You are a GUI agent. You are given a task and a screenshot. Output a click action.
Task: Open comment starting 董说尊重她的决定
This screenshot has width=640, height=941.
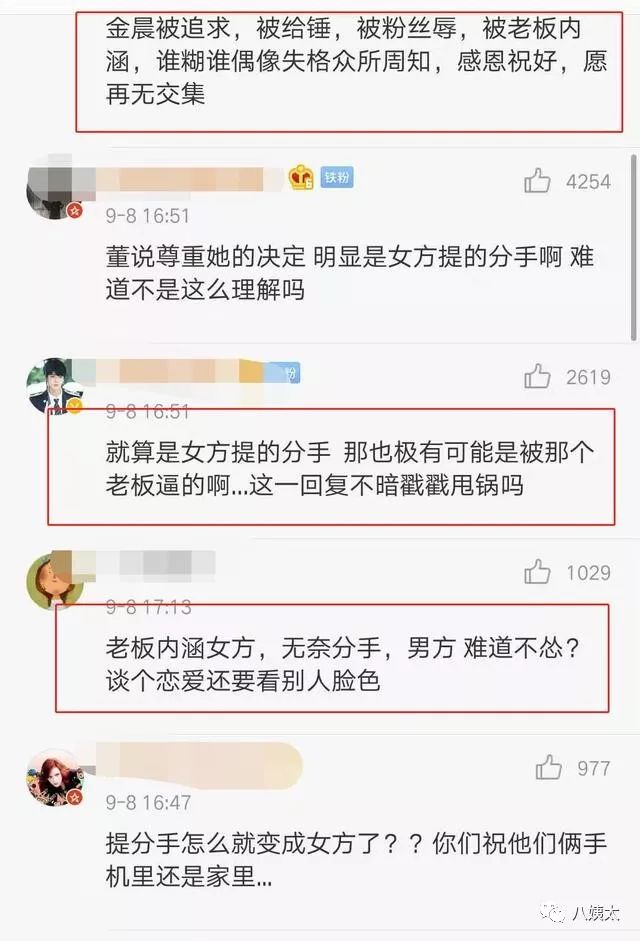click(x=349, y=273)
